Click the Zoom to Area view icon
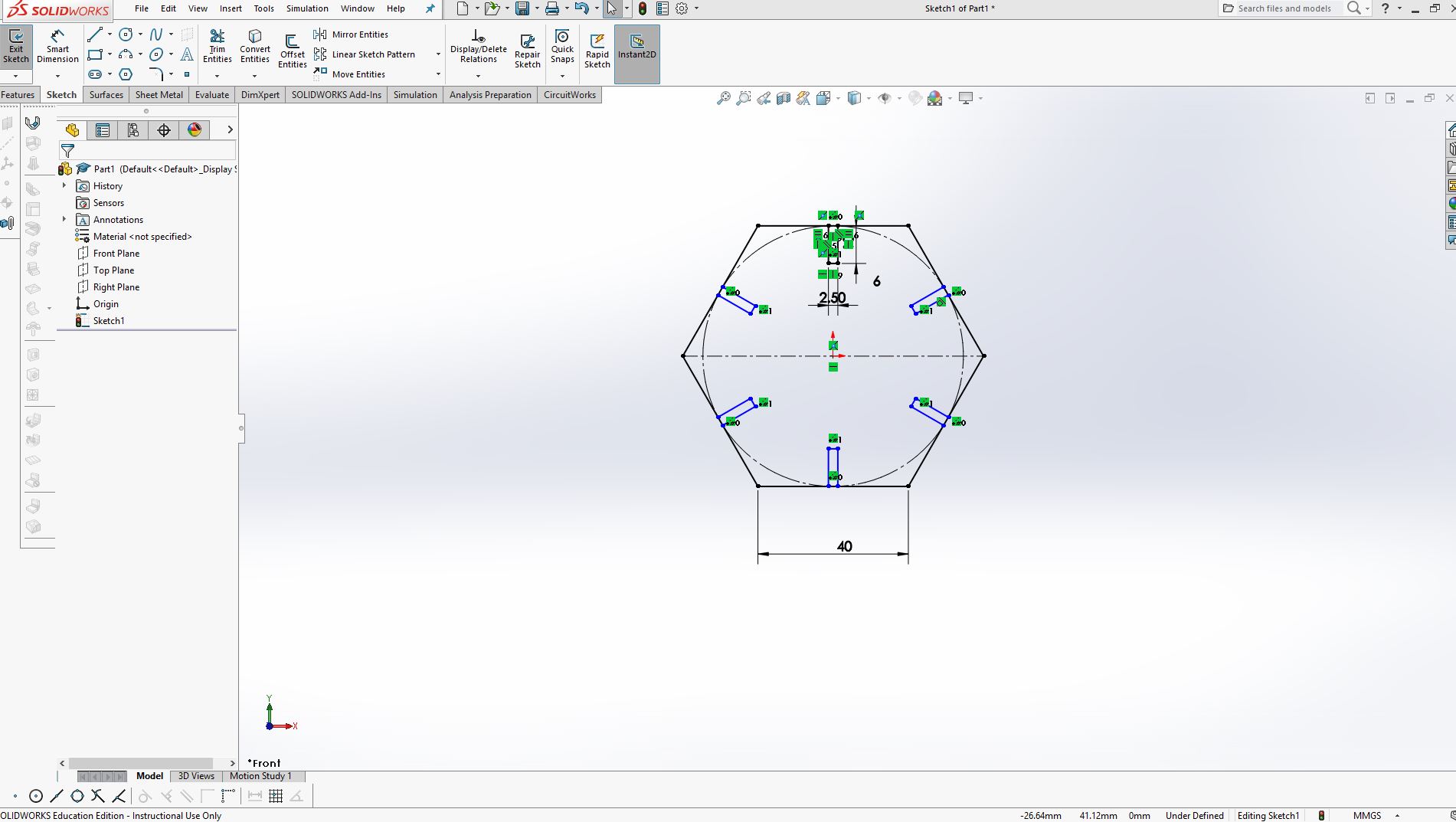The height and width of the screenshot is (822, 1456). click(x=743, y=98)
